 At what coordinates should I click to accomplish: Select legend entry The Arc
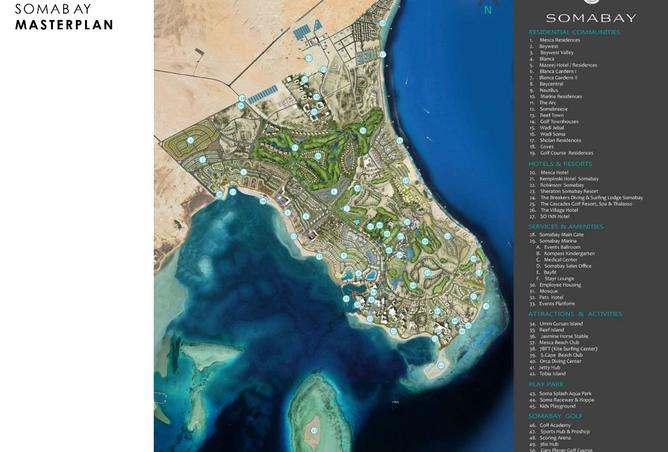coord(543,103)
